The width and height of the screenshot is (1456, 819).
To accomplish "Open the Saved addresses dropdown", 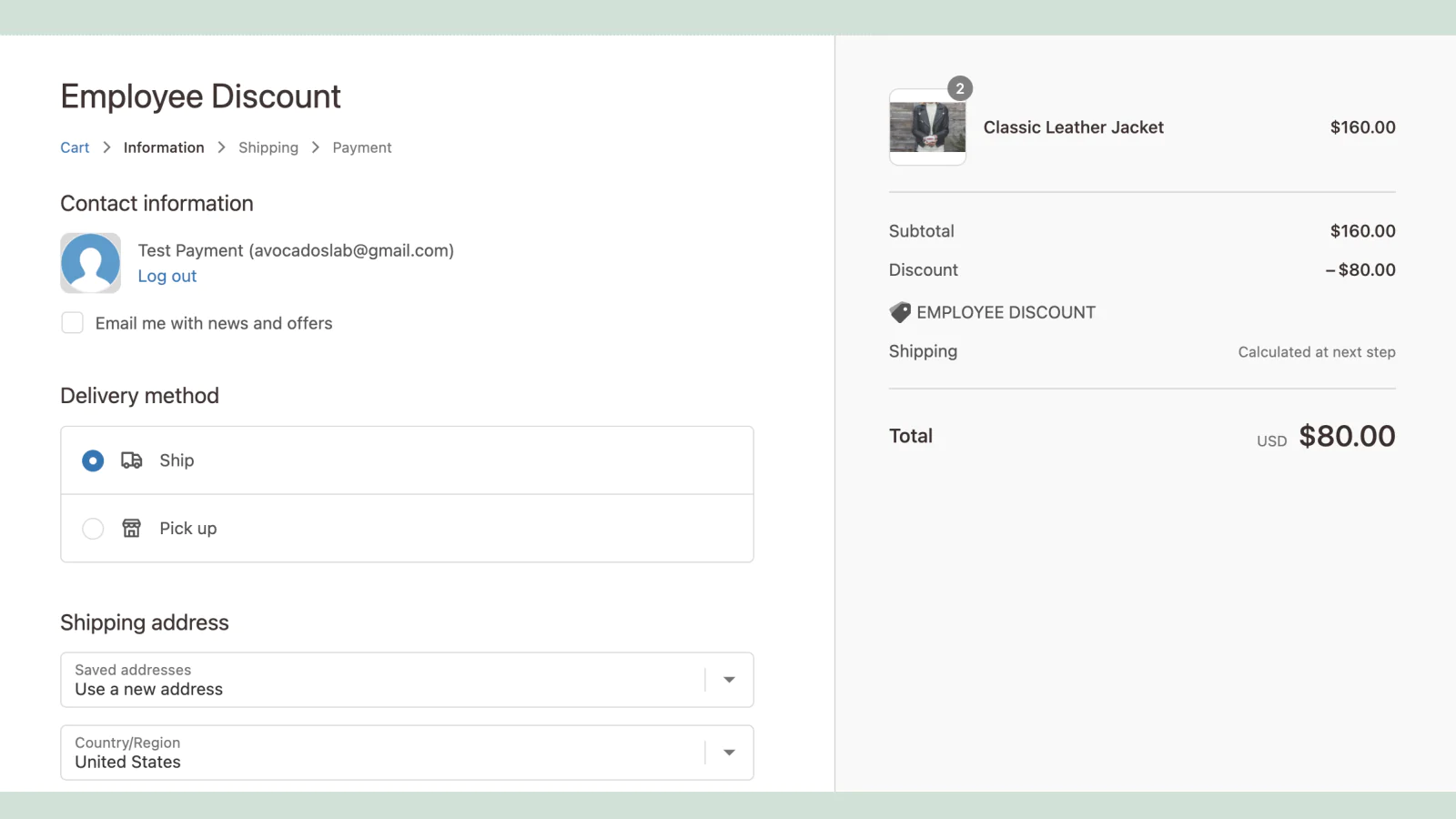I will click(x=382, y=680).
